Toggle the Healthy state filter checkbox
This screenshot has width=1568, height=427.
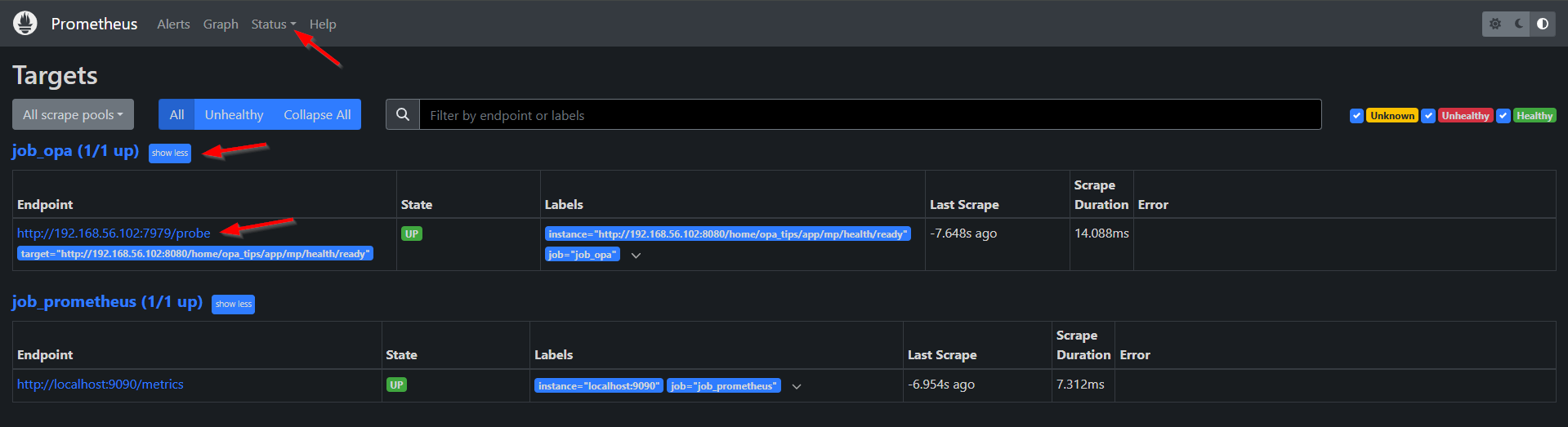tap(1503, 116)
